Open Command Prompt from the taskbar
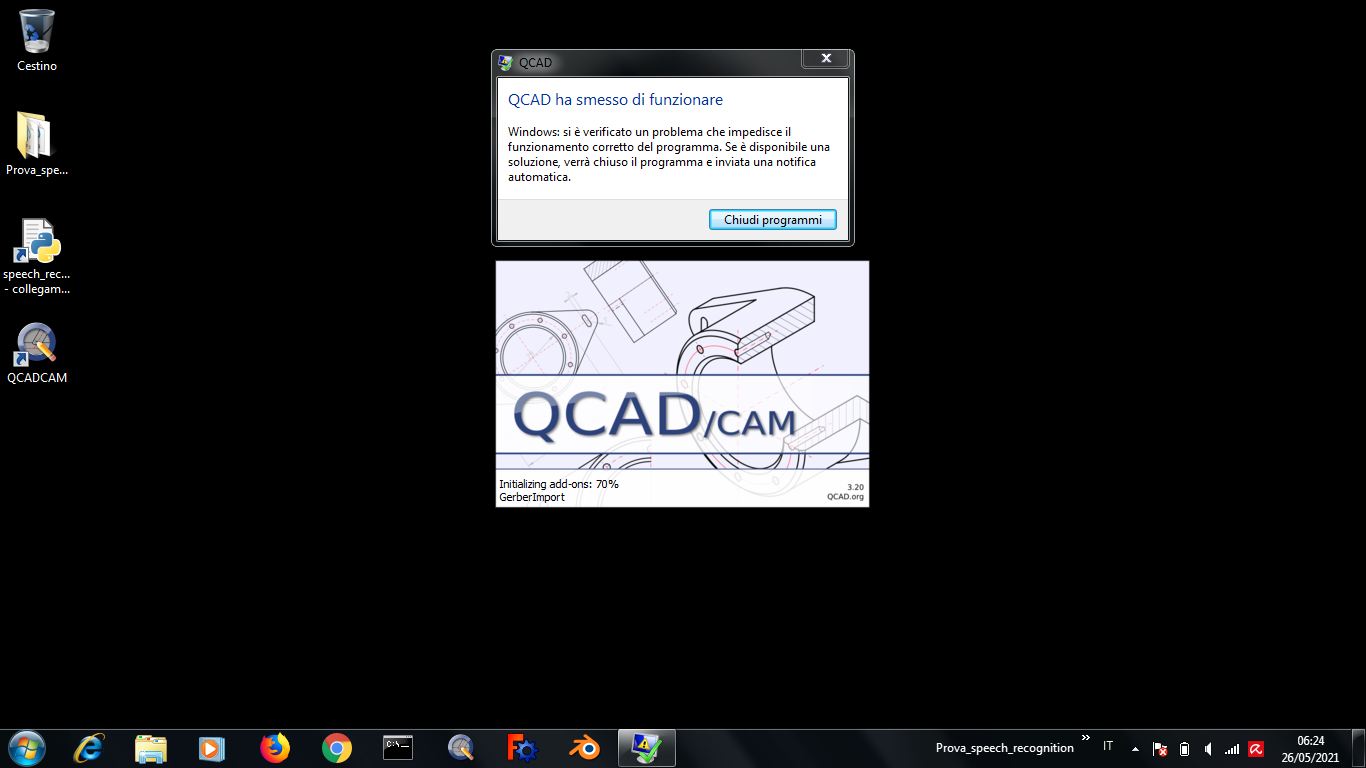Image resolution: width=1366 pixels, height=768 pixels. [398, 748]
